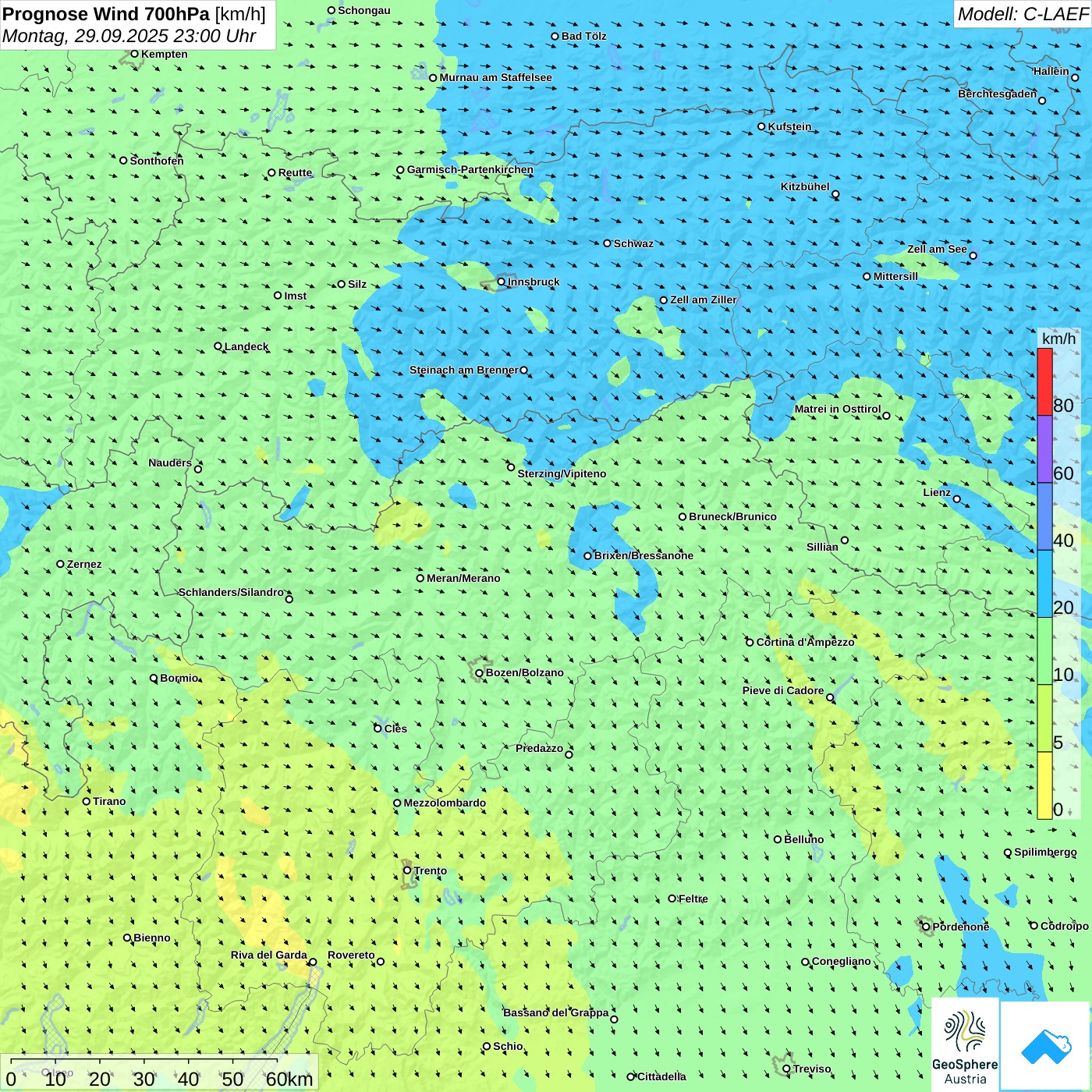Click the yellow 0 km/h legend color
Screen dimensions: 1092x1092
(x=1044, y=785)
